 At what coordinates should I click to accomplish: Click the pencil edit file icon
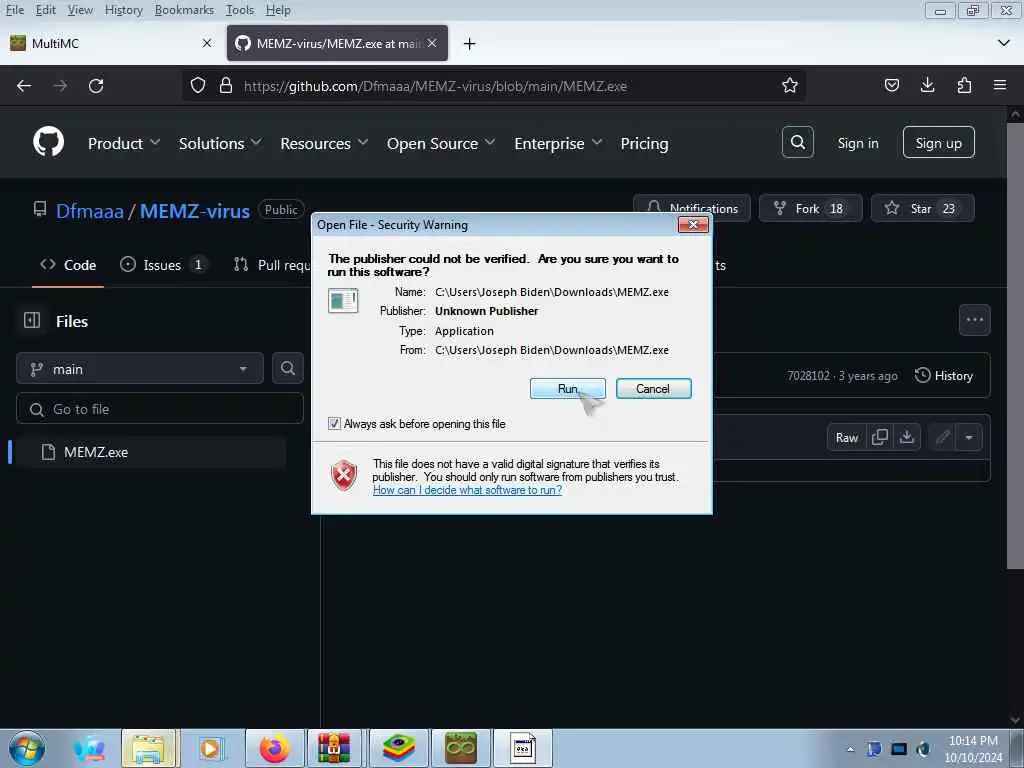tap(942, 437)
